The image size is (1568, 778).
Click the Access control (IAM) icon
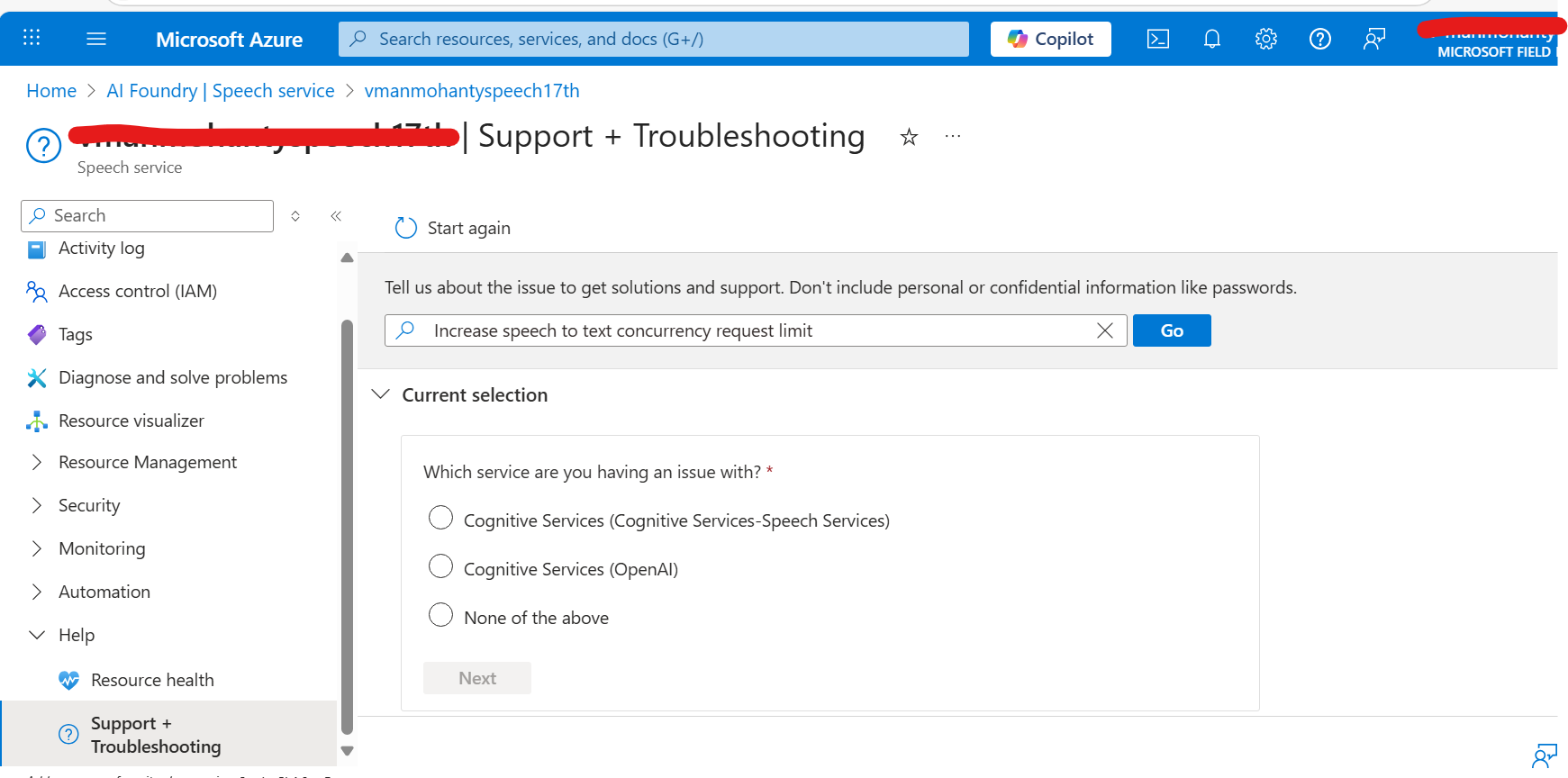coord(36,291)
